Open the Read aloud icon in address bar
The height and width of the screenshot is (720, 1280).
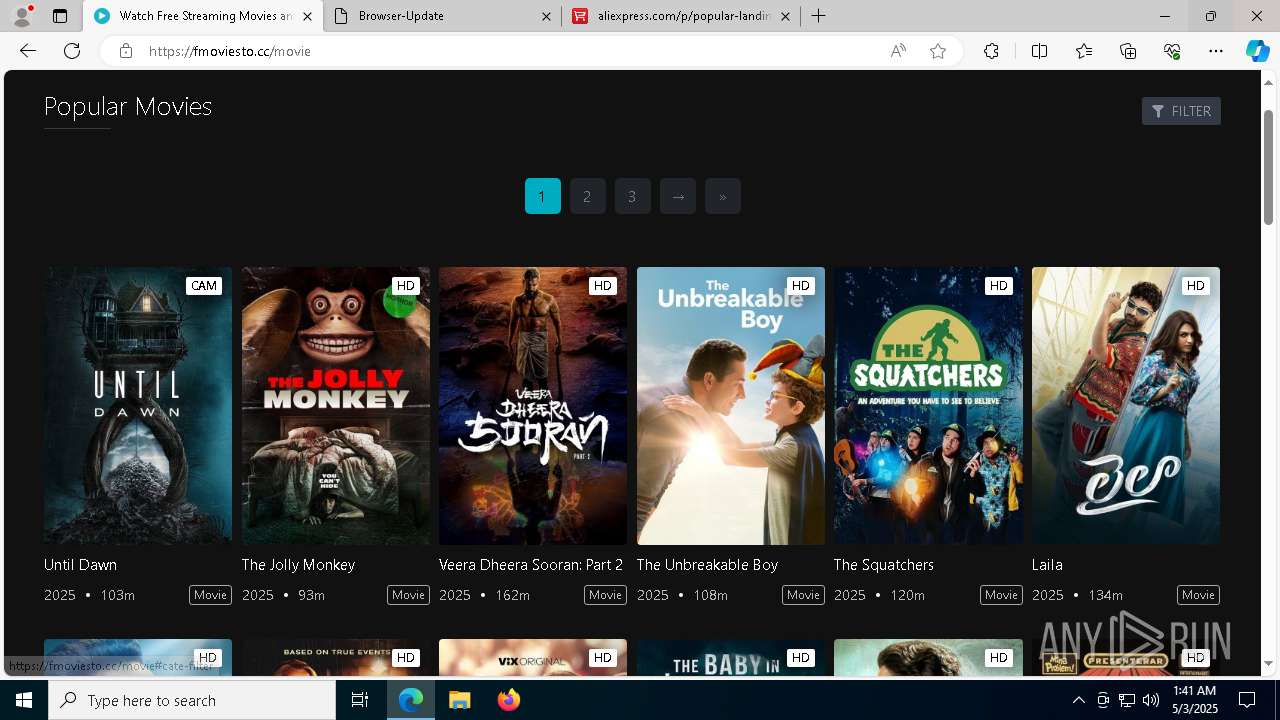click(898, 51)
